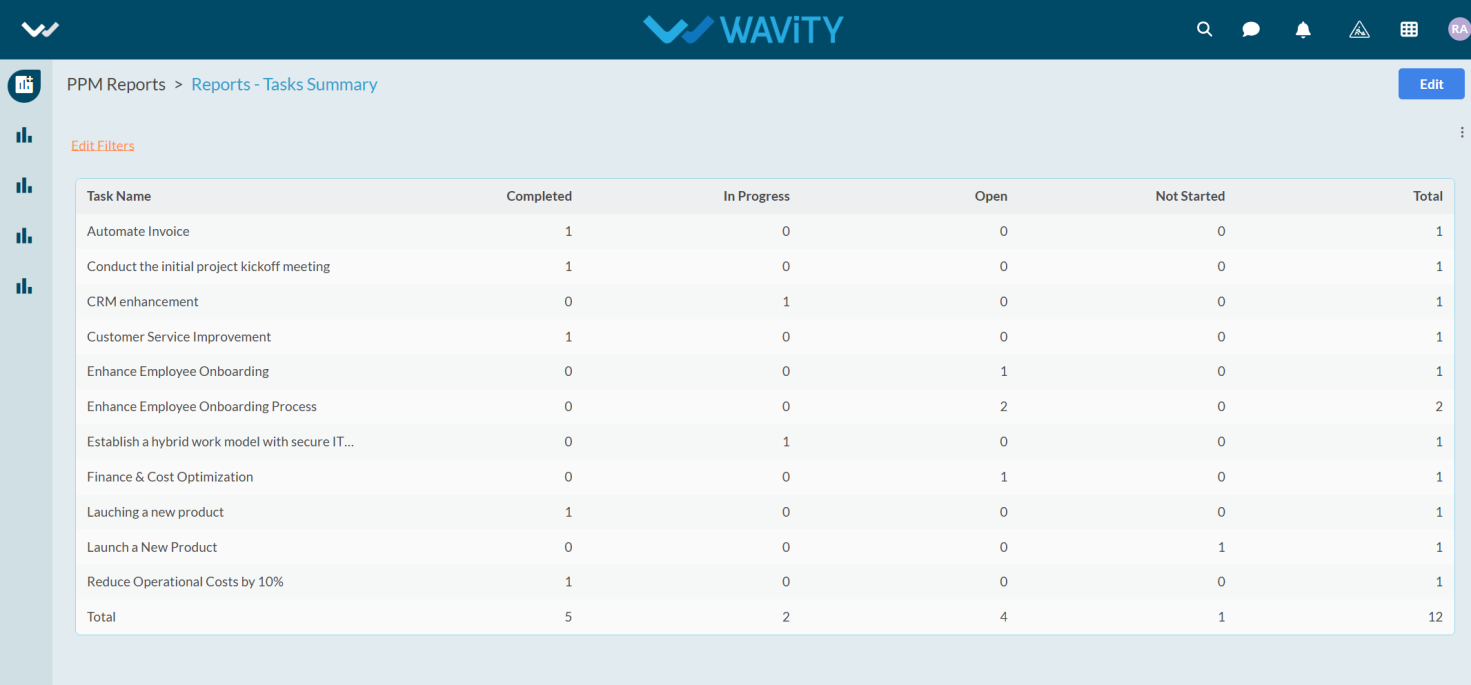Click the Total column header
The image size is (1471, 685).
(1428, 196)
